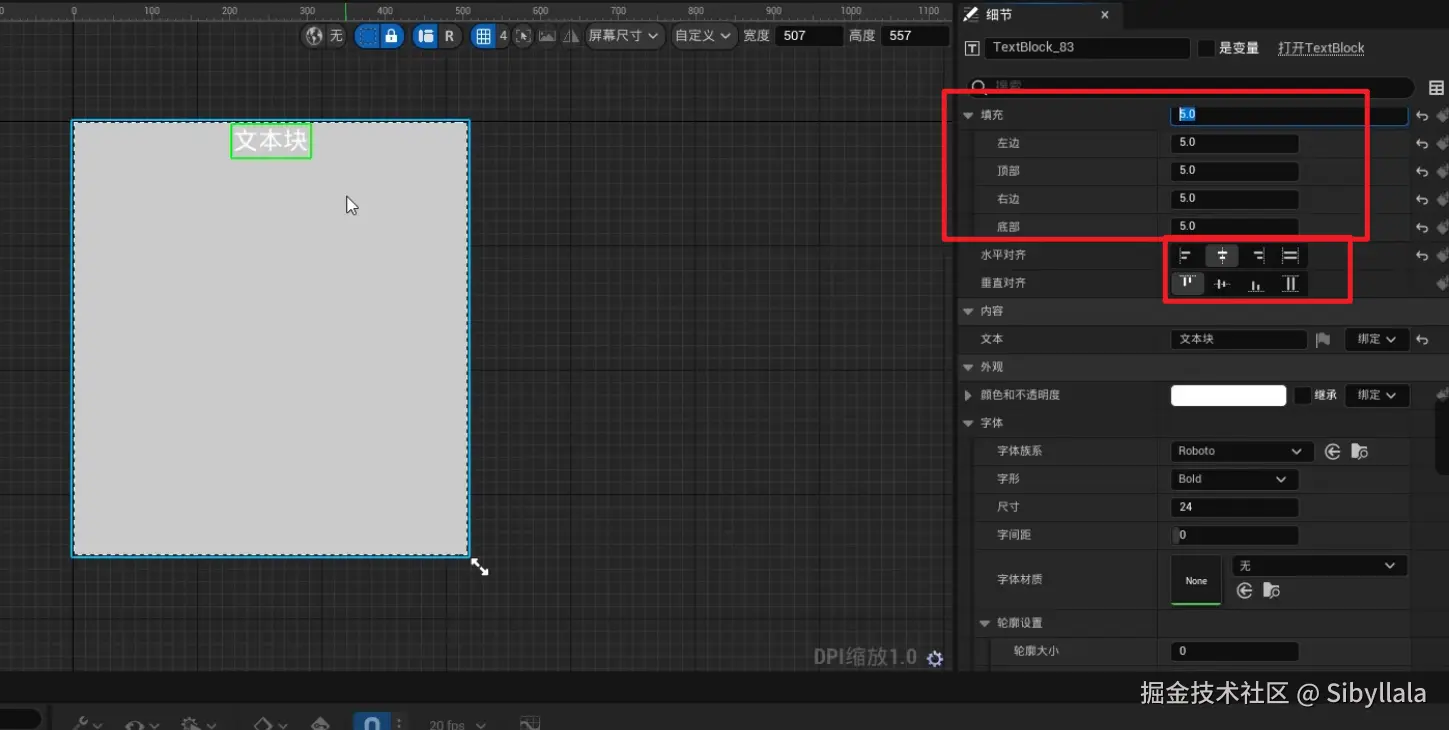This screenshot has height=730, width=1449.
Task: Set vertical alignment to fill
Action: click(x=1291, y=284)
